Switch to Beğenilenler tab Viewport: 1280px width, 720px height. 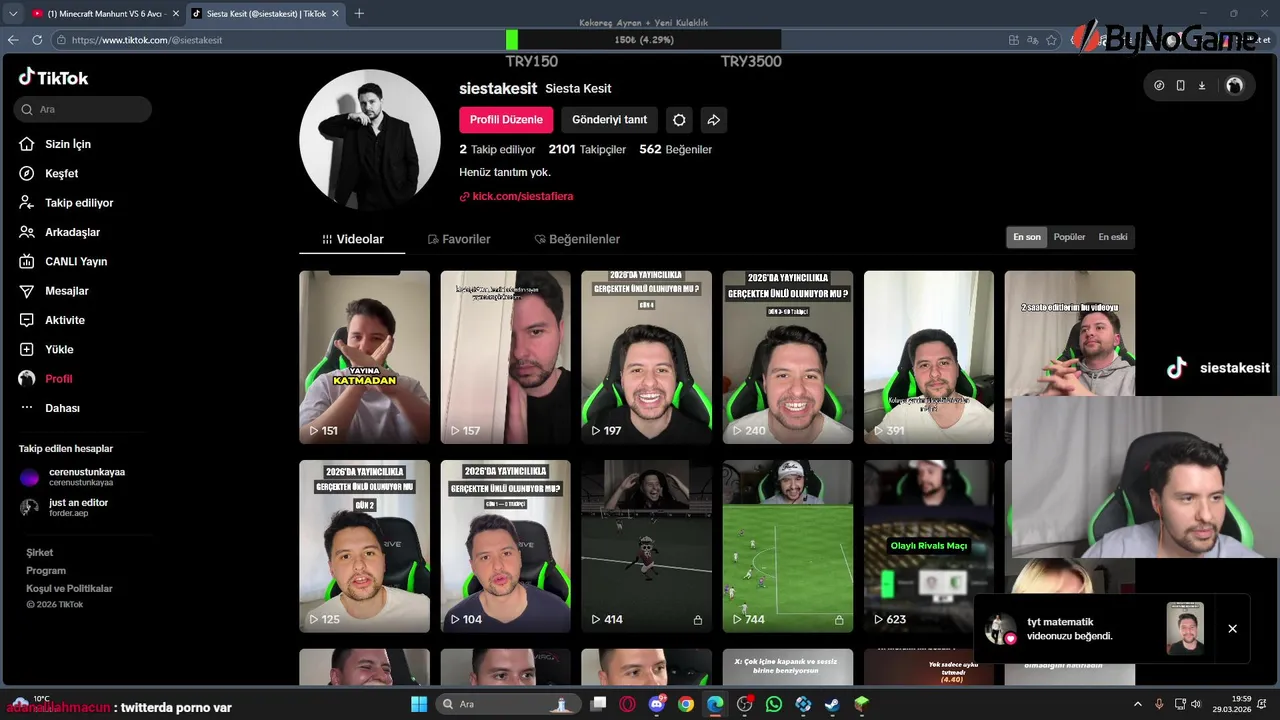577,239
